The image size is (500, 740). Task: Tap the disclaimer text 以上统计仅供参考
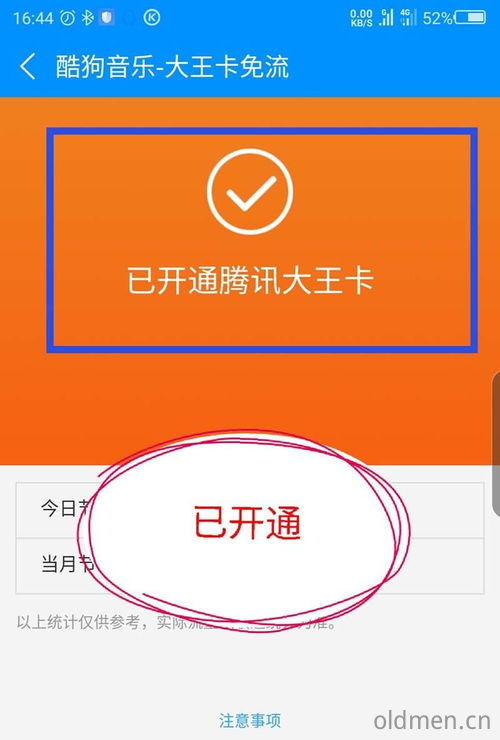coord(78,622)
